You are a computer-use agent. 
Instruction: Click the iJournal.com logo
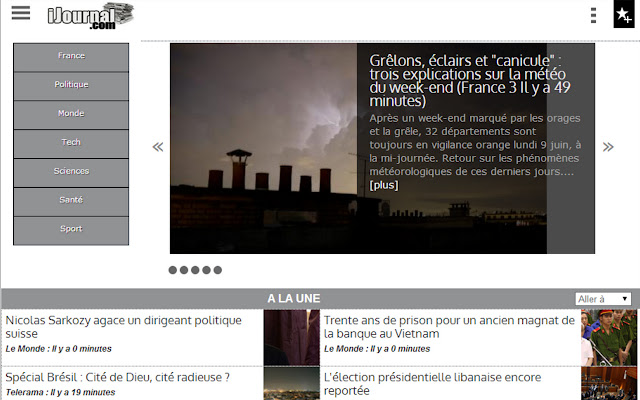(x=91, y=16)
